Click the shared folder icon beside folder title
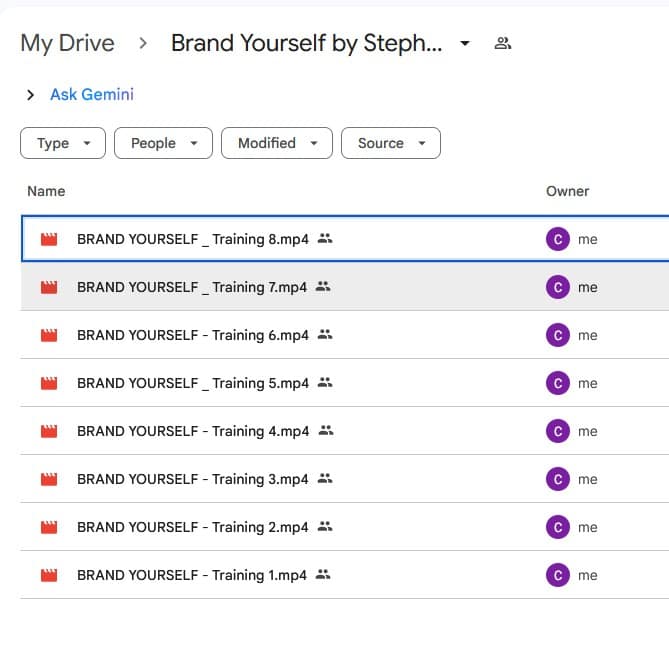Viewport: 669px width, 658px height. (502, 44)
